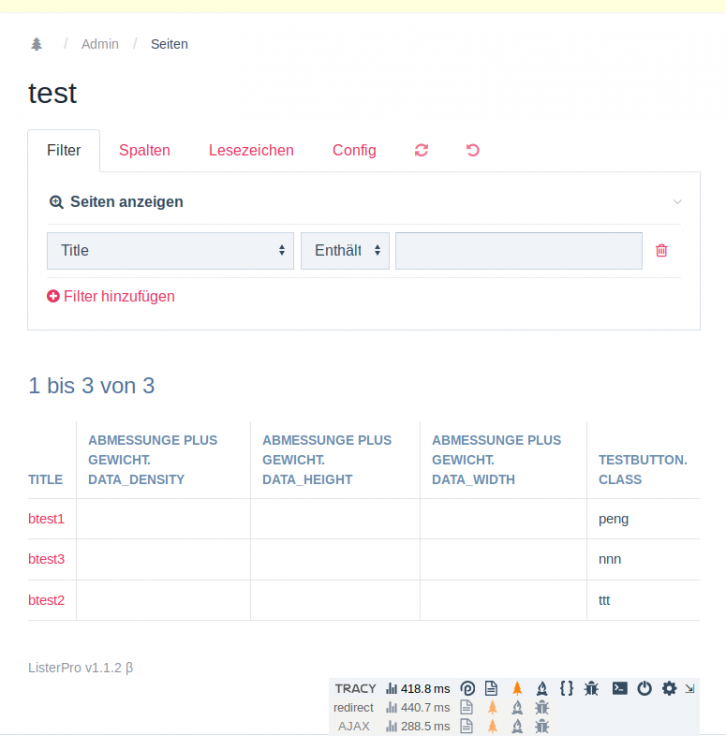
Task: Open the Enthält operator dropdown
Action: click(x=345, y=251)
